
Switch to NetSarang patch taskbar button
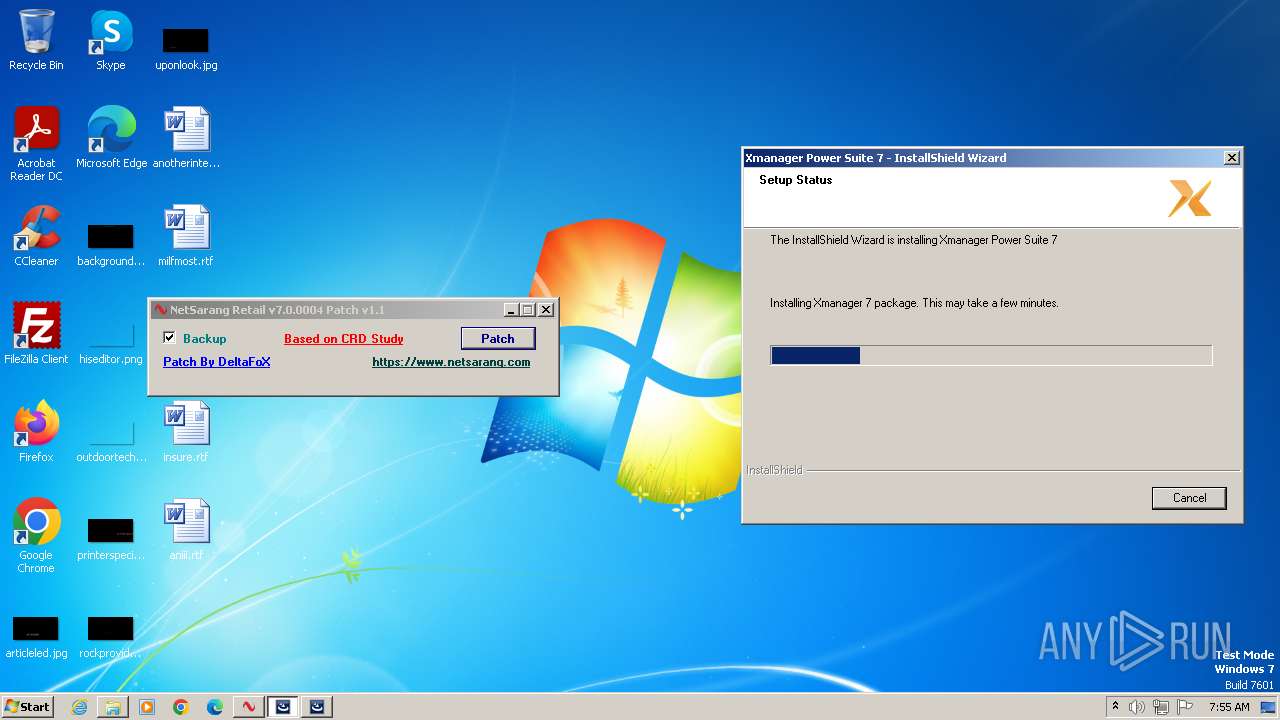point(249,707)
